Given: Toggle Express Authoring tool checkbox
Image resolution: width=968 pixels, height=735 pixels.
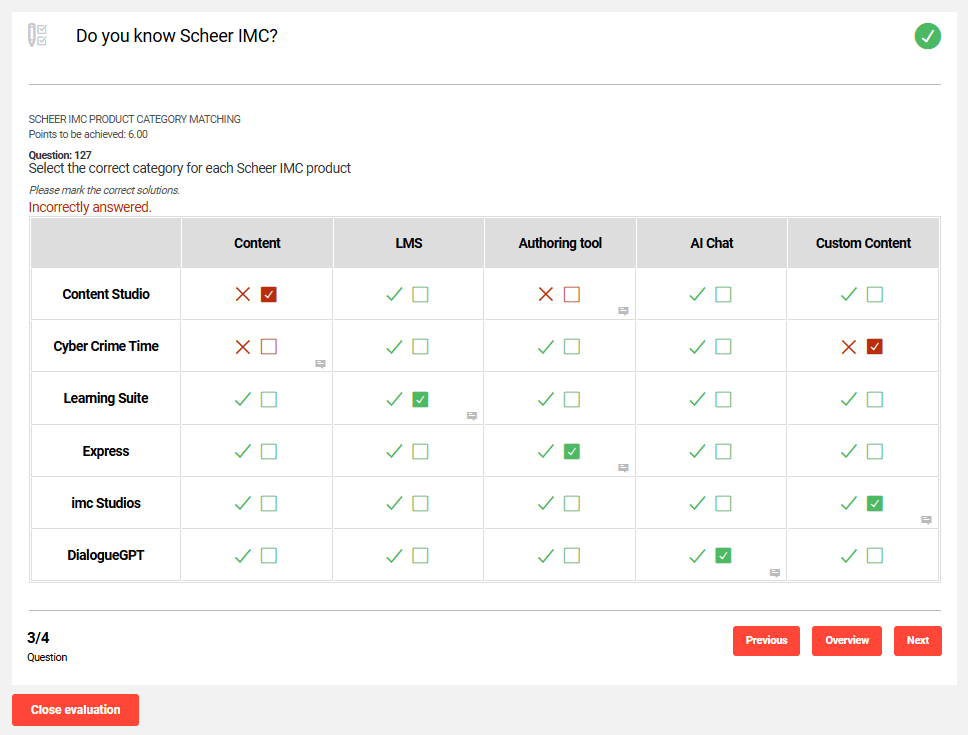Looking at the screenshot, I should 572,451.
